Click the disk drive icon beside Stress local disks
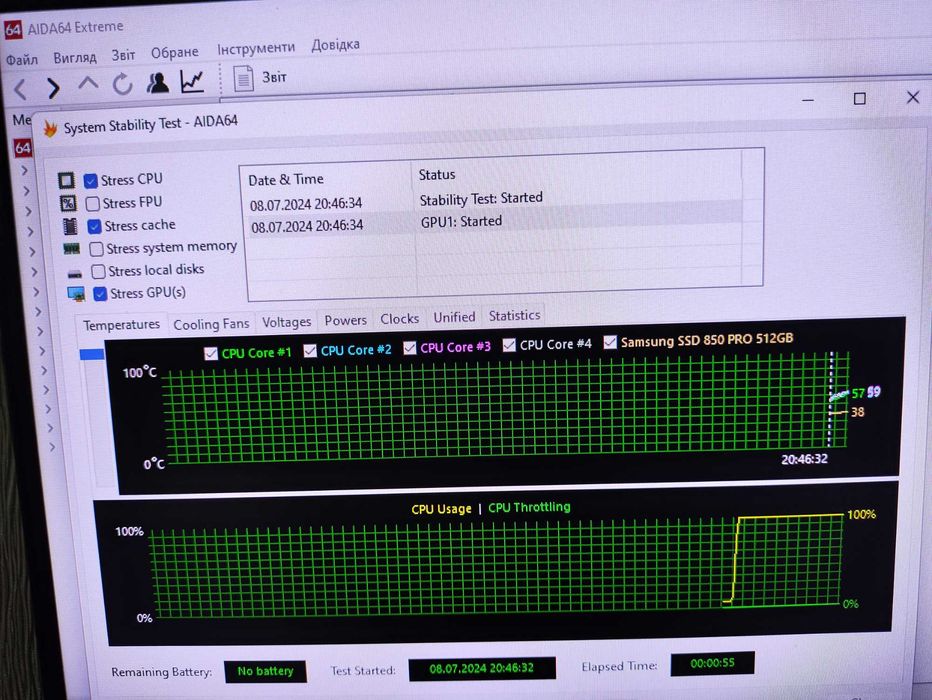This screenshot has height=700, width=932. coord(74,273)
